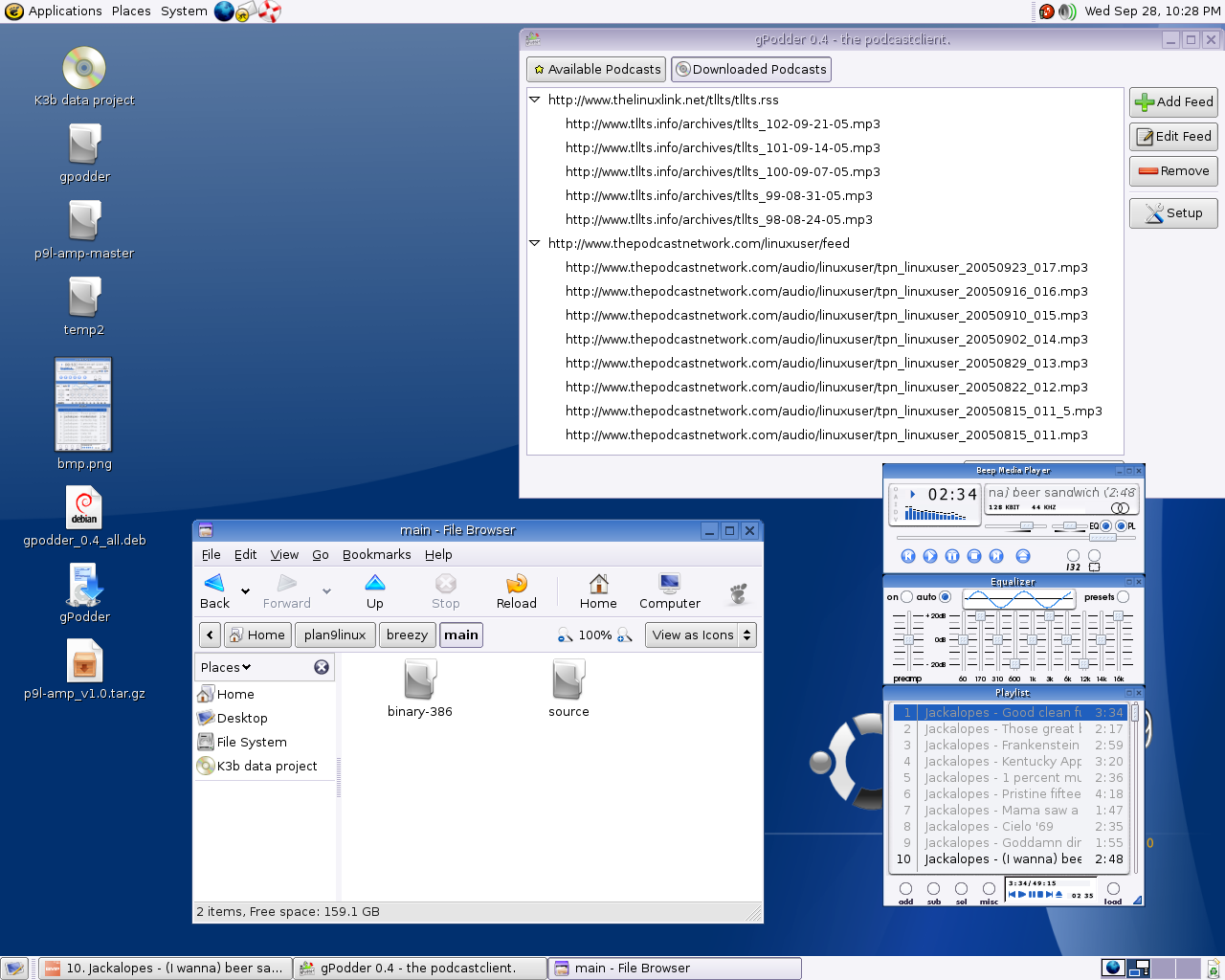Click song position seek bar handle
This screenshot has width=1225, height=980.
pyautogui.click(x=1103, y=537)
